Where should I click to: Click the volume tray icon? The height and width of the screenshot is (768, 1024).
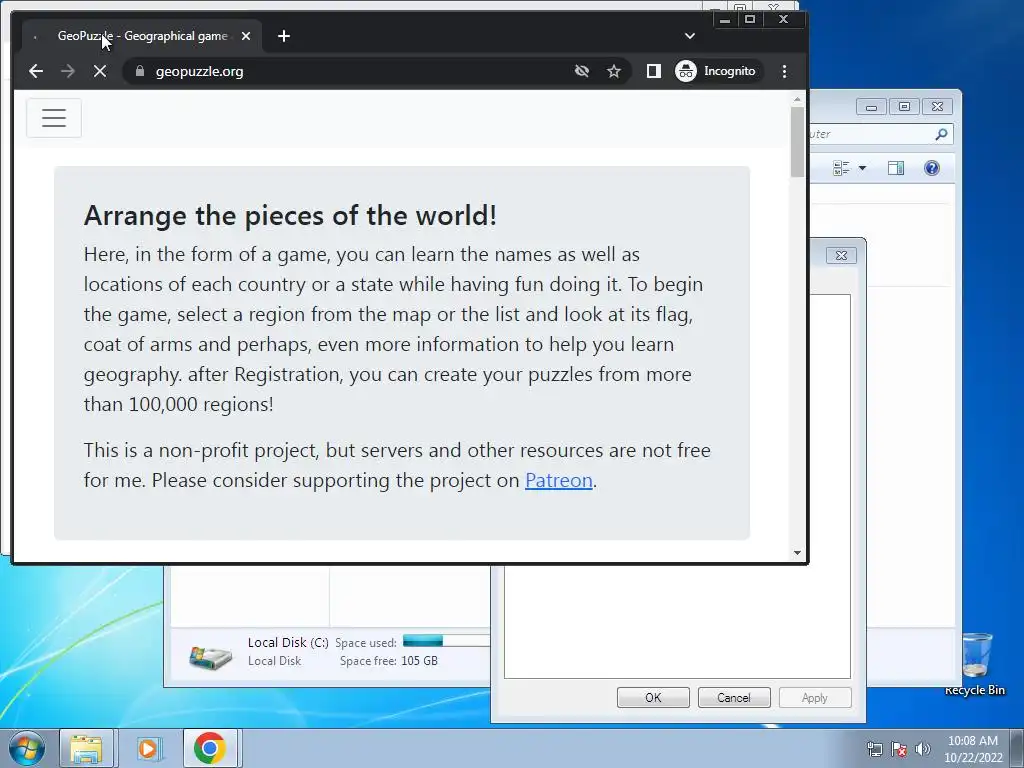pos(922,749)
